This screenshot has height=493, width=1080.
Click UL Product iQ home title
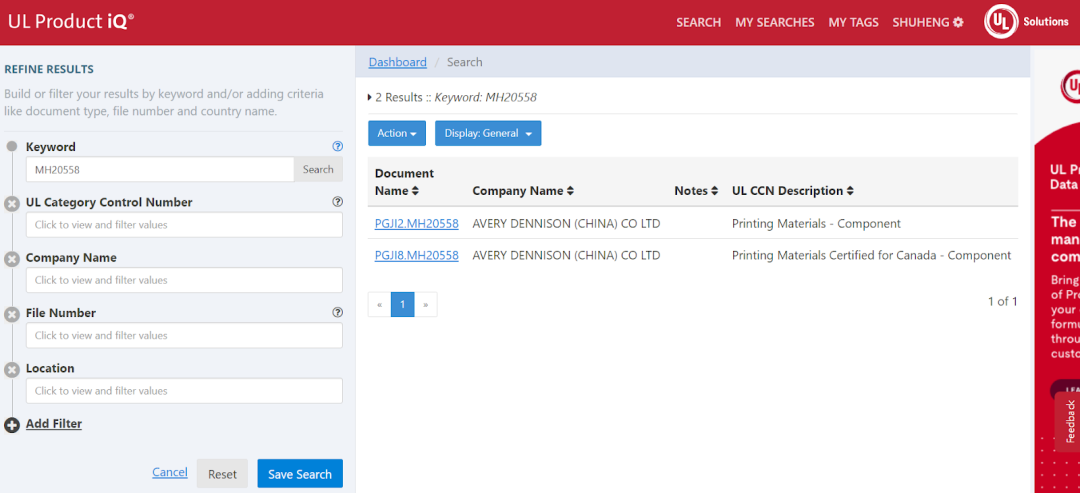pos(71,21)
